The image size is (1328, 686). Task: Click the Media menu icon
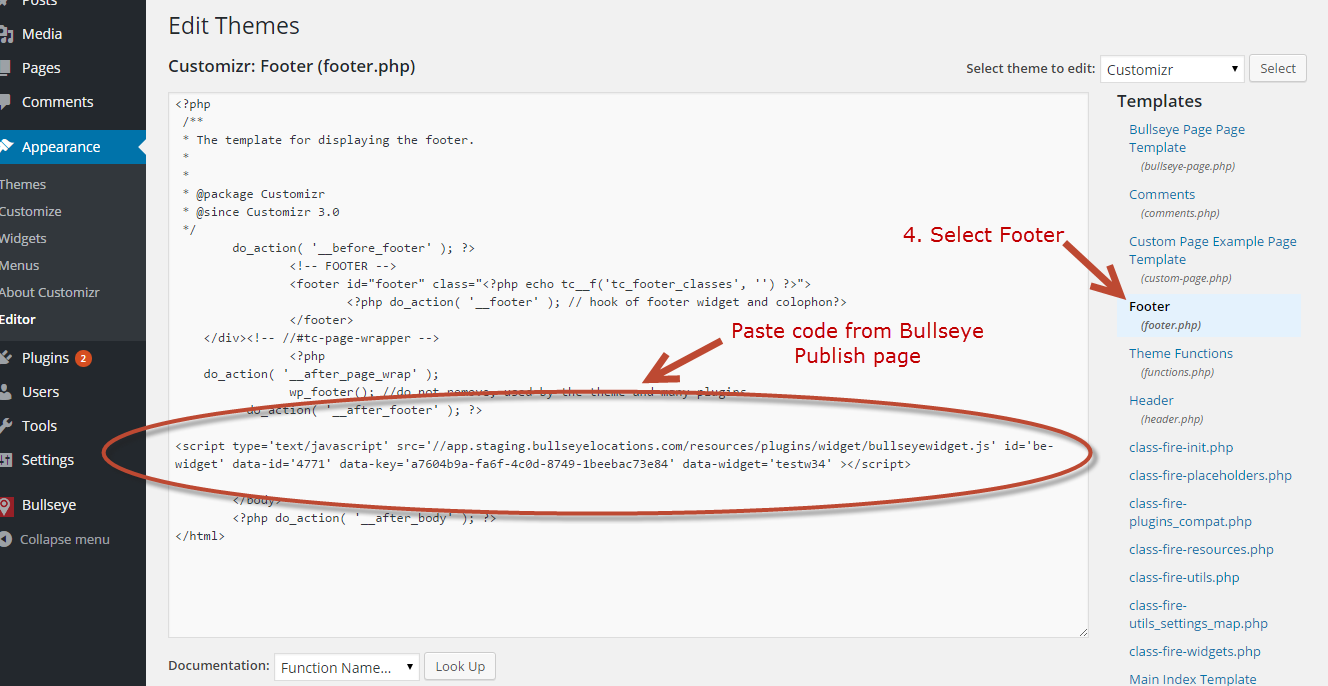6,34
